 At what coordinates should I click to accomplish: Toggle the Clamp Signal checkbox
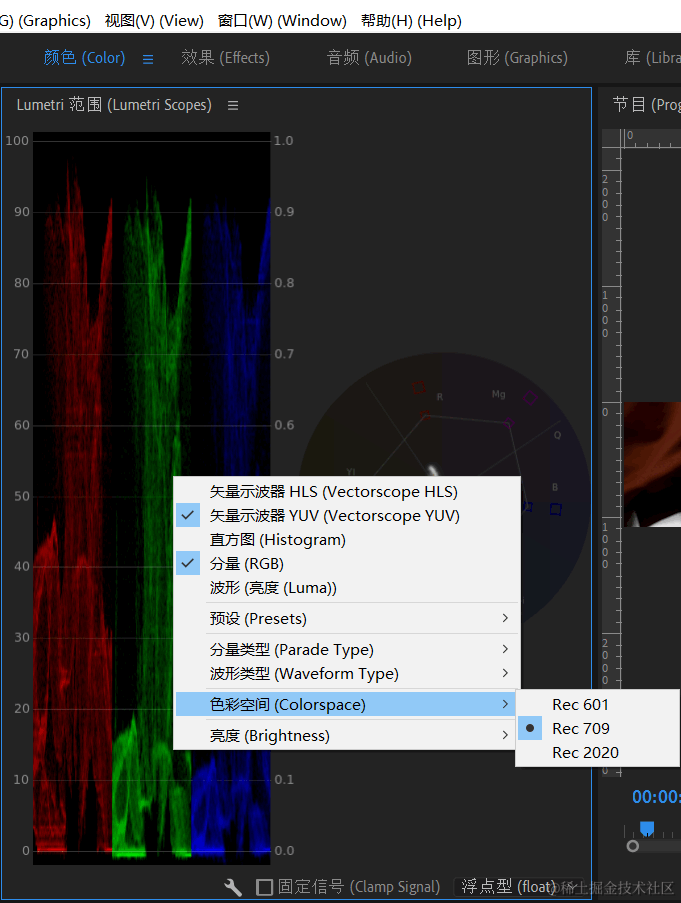point(264,887)
